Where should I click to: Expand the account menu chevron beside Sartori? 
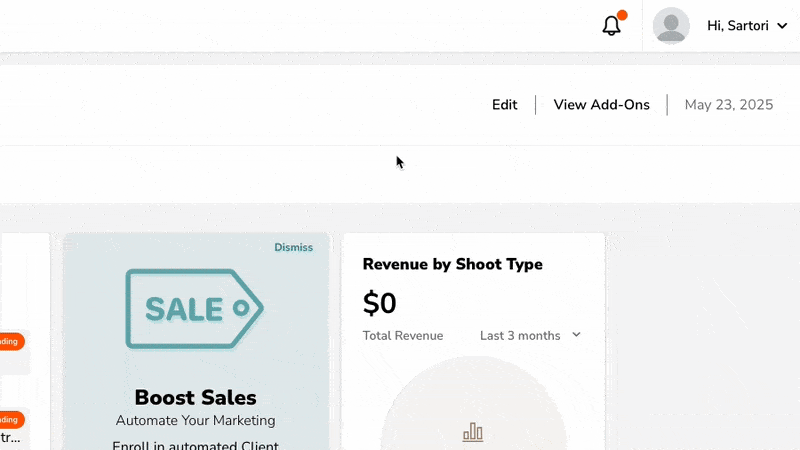(782, 27)
